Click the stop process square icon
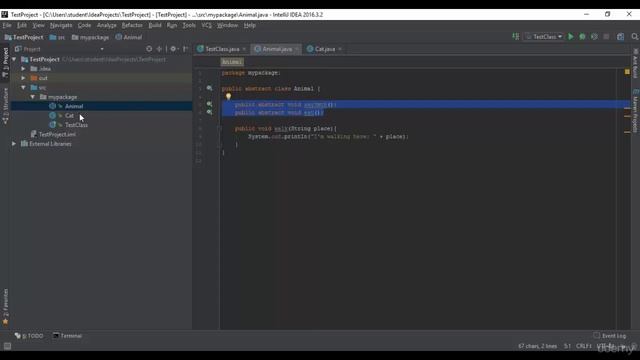 pos(606,37)
